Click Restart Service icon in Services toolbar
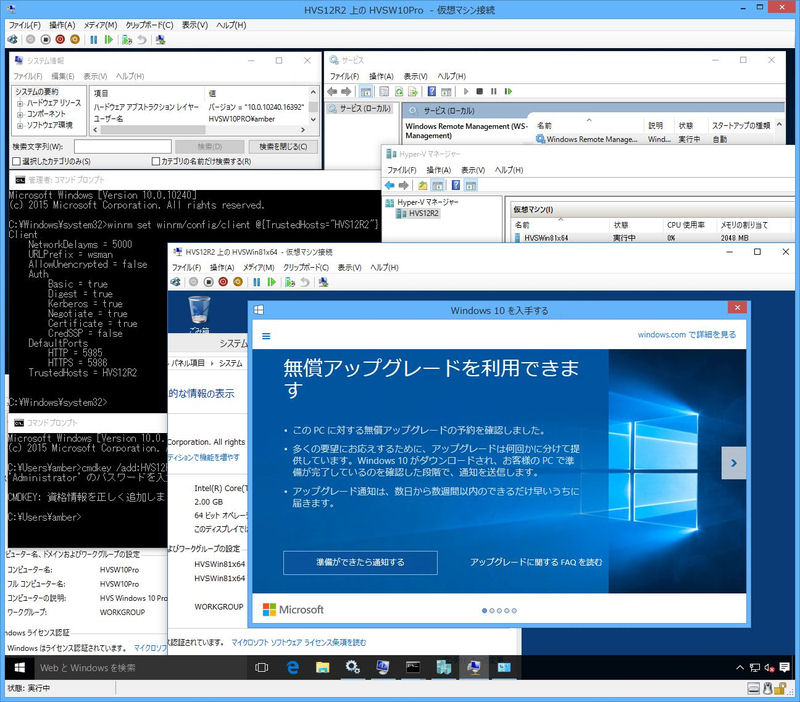 click(x=508, y=91)
